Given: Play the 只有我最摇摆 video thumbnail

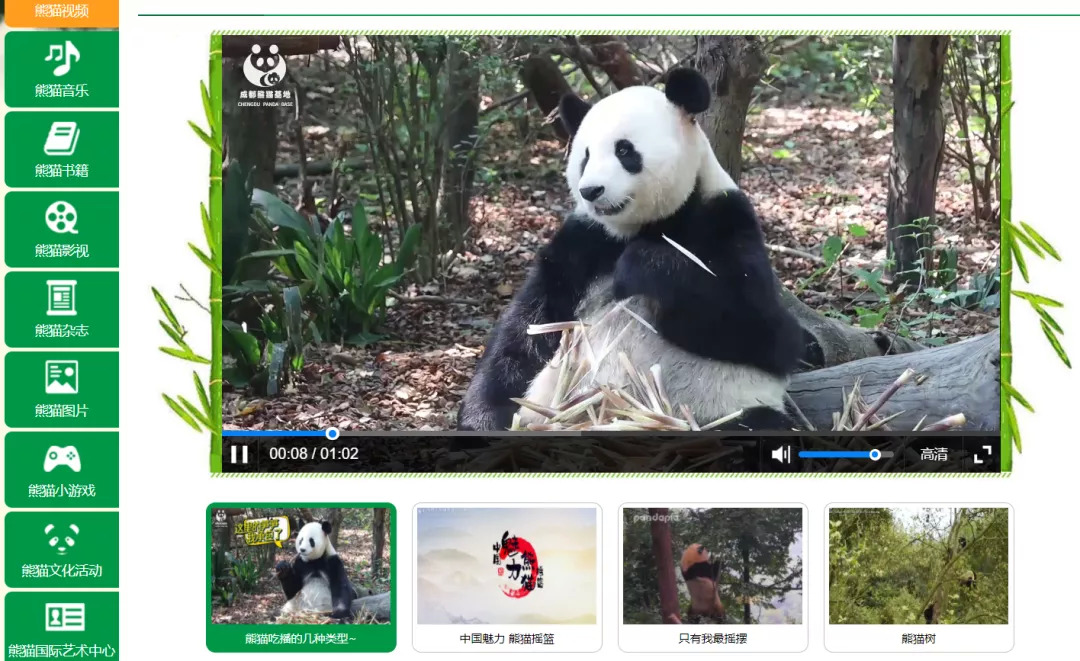Looking at the screenshot, I should [x=712, y=566].
